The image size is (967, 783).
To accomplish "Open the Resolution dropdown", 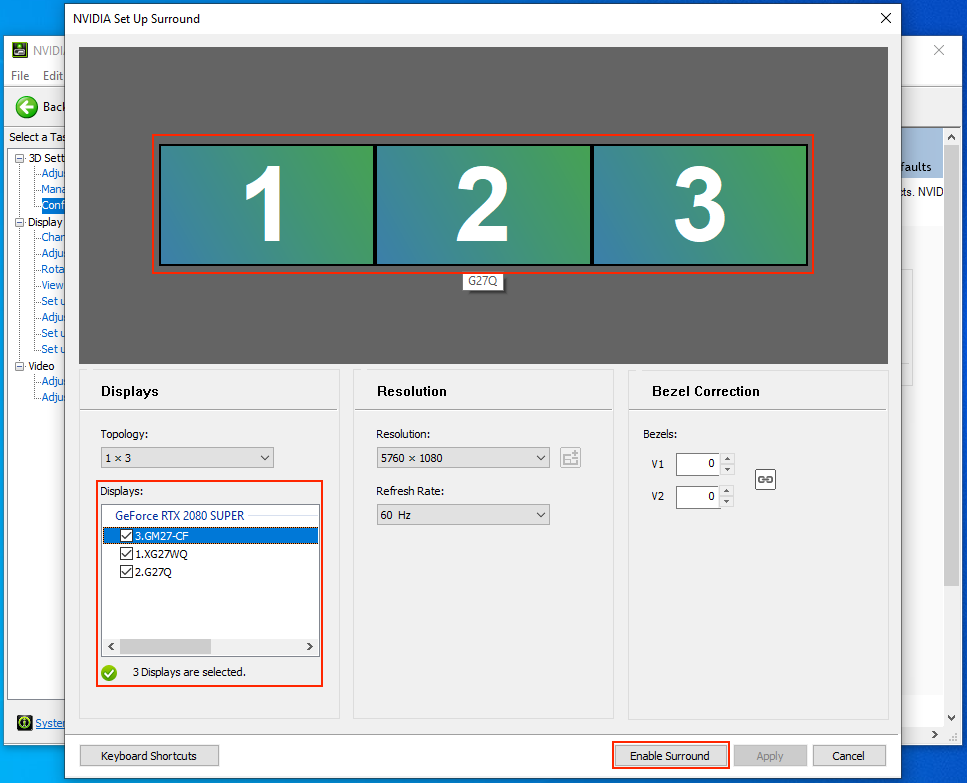I will coord(463,458).
